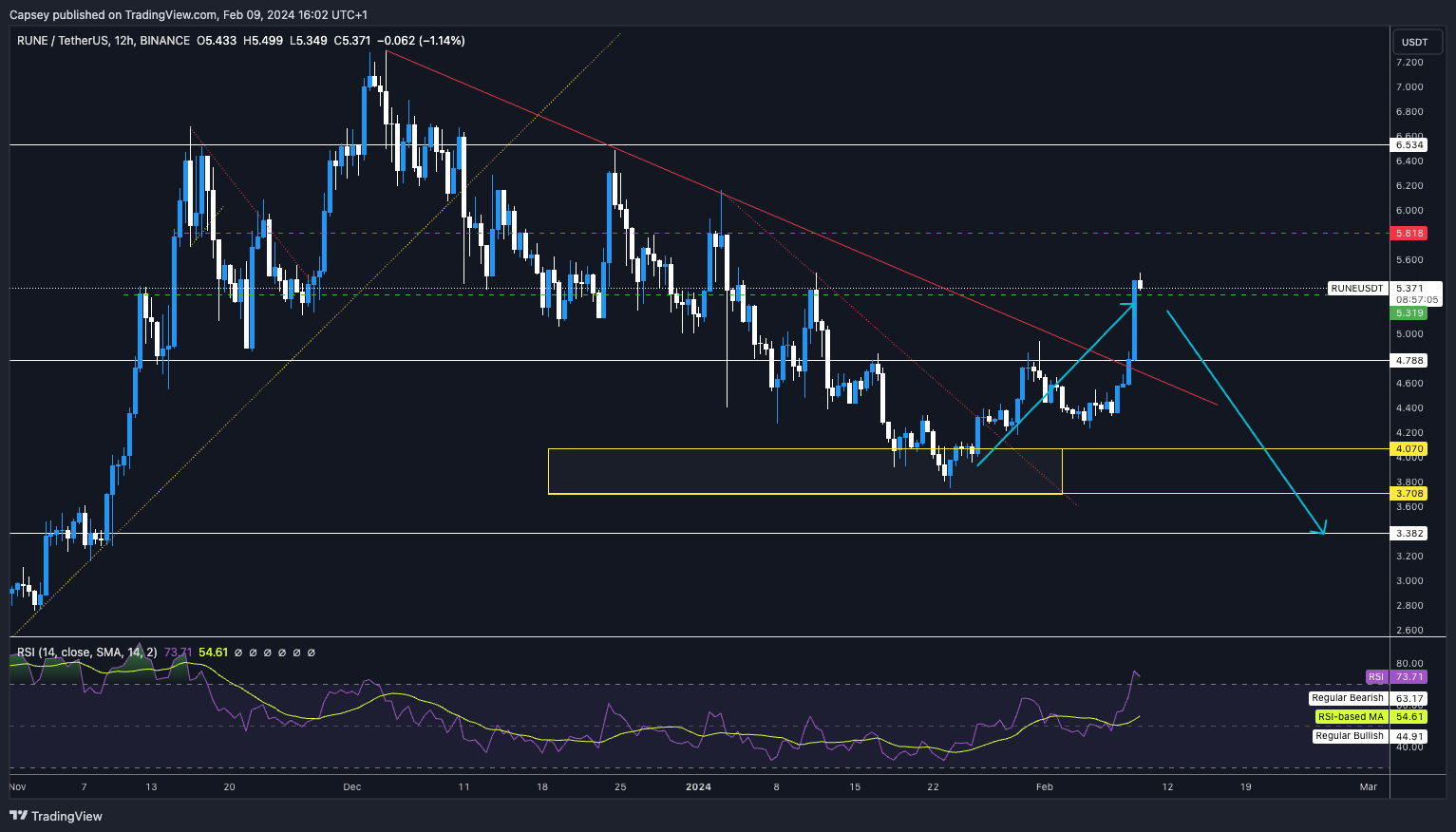
Task: Click RSI MA value 54.61 in indicator legend
Action: tap(214, 652)
